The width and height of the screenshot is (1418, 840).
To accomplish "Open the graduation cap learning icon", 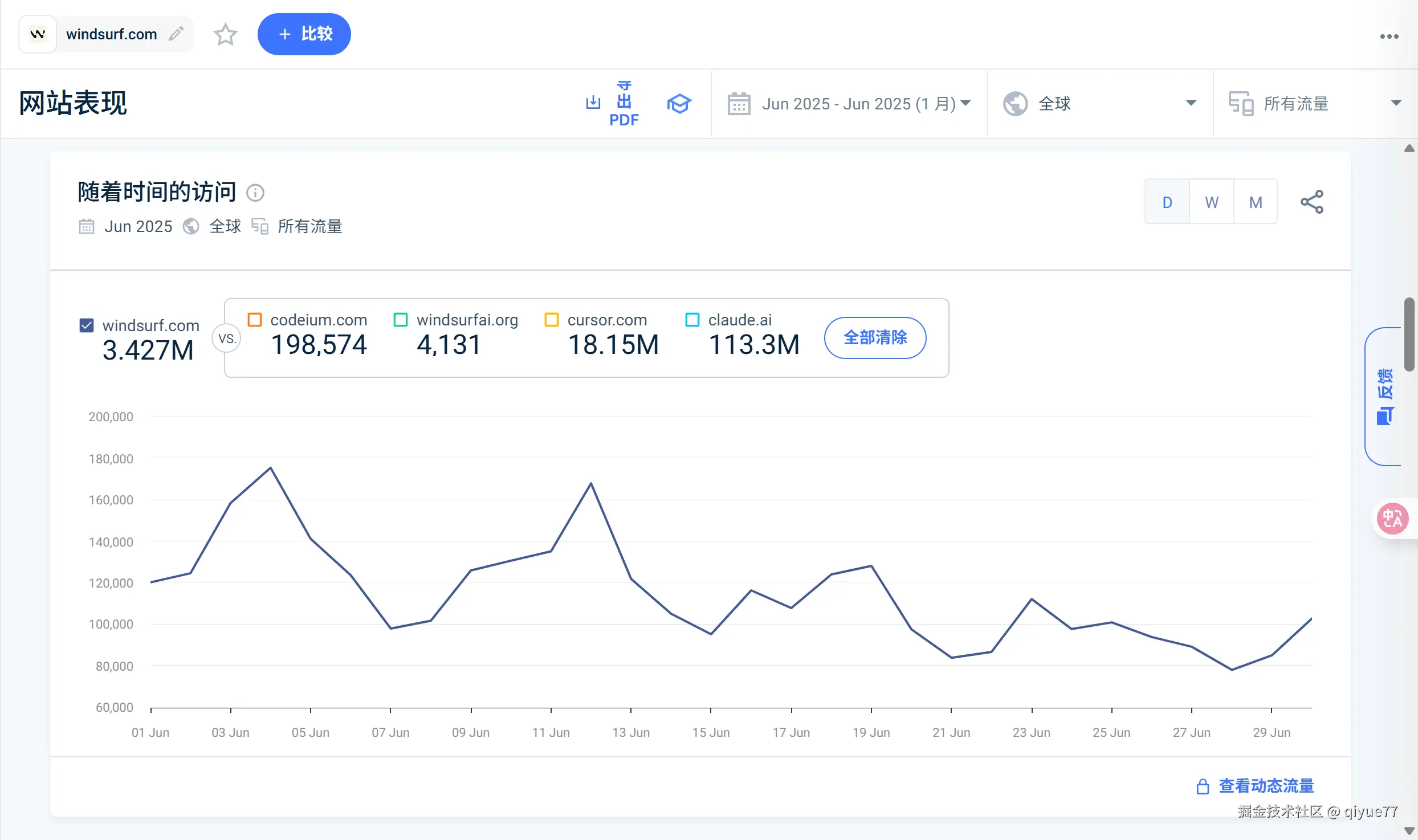I will tap(679, 104).
